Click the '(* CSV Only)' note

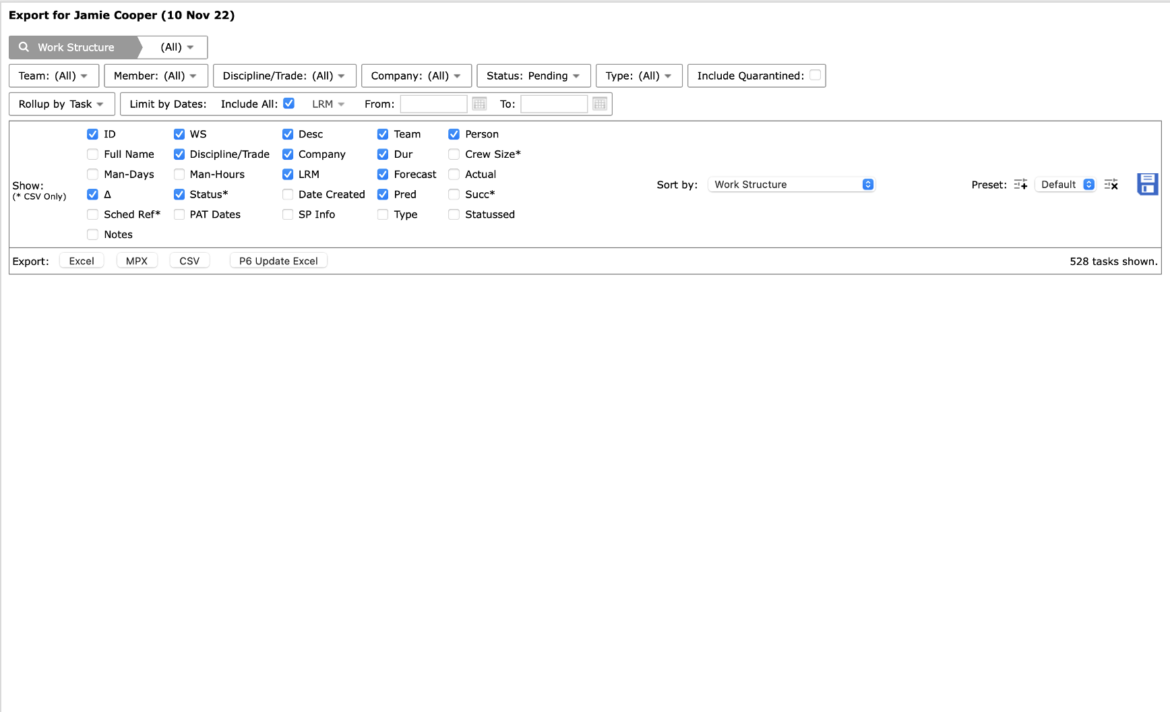pos(40,196)
